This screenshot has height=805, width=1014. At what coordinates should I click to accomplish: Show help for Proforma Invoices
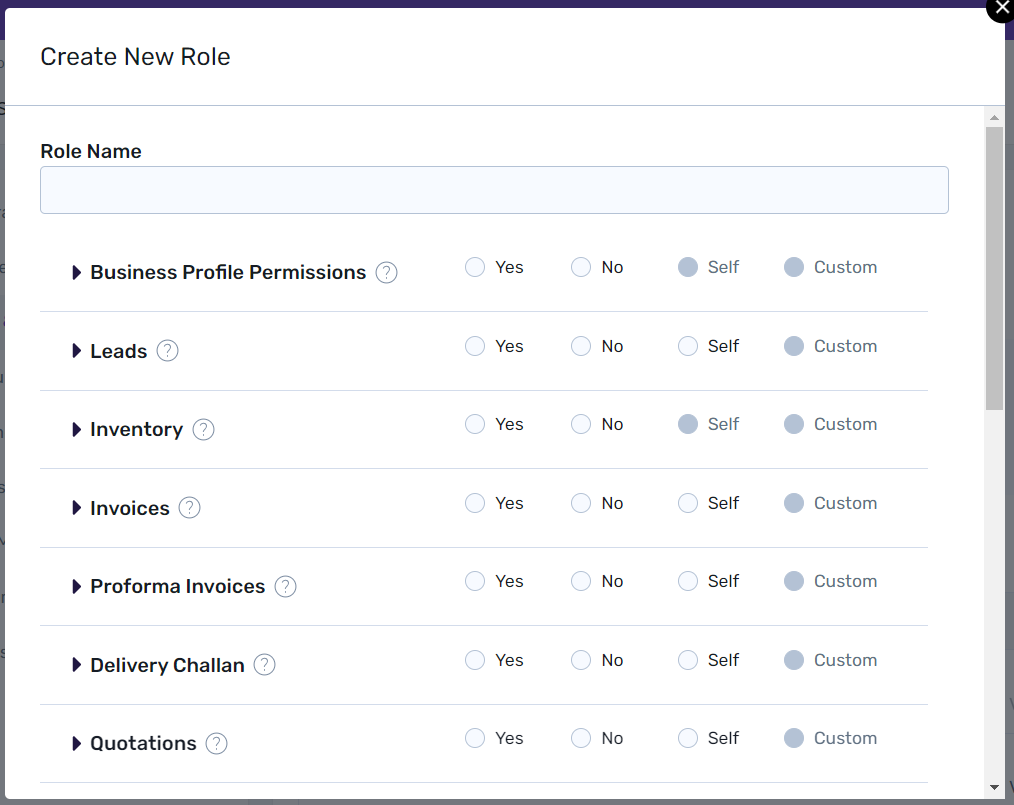point(286,587)
